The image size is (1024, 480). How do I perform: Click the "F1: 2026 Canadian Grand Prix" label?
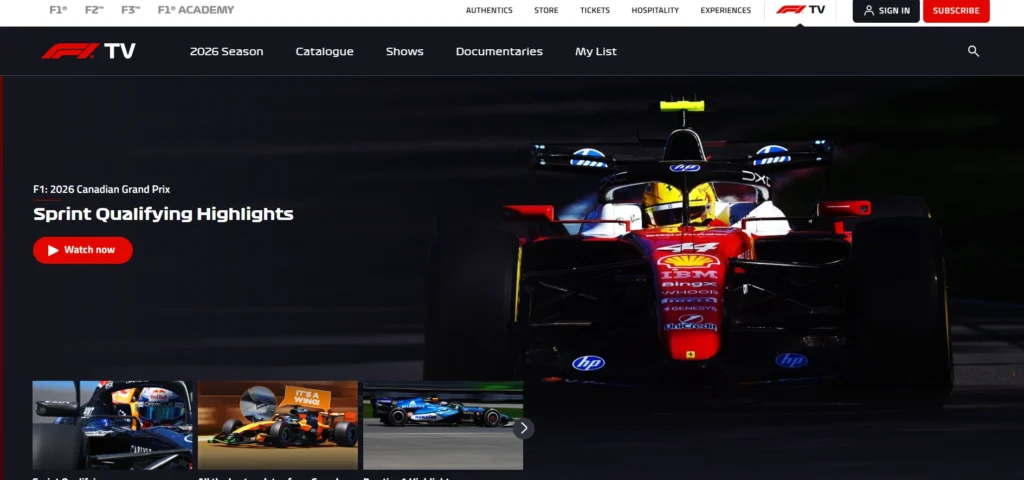pos(102,189)
